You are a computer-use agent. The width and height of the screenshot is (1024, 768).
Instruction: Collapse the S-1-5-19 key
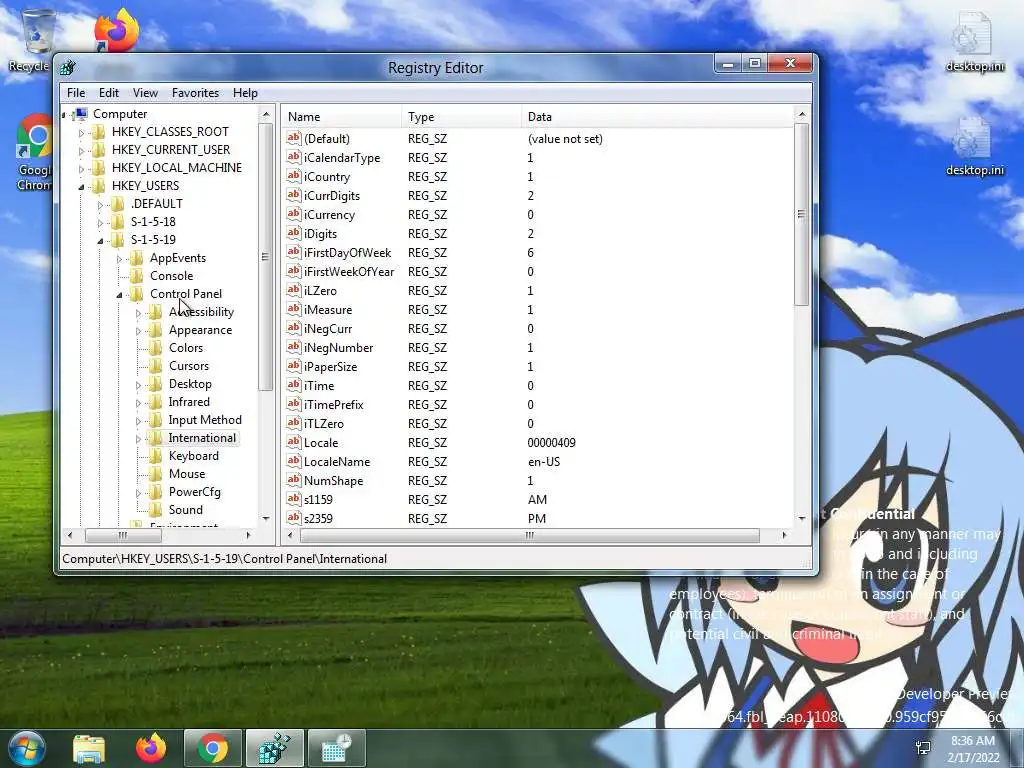pos(101,241)
